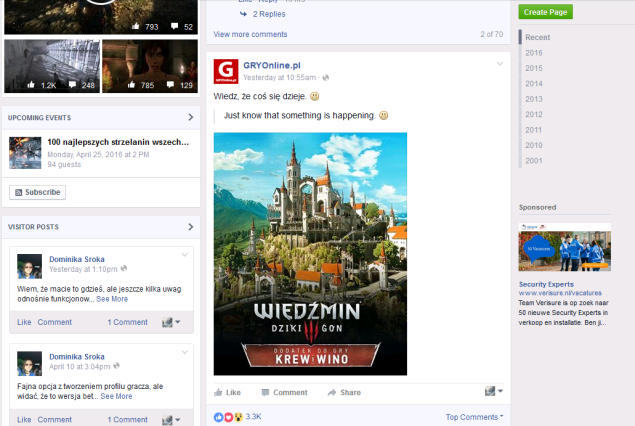635x426 pixels.
Task: Open the 1 Comment link on Dominika's Yesterday post
Action: (x=127, y=322)
